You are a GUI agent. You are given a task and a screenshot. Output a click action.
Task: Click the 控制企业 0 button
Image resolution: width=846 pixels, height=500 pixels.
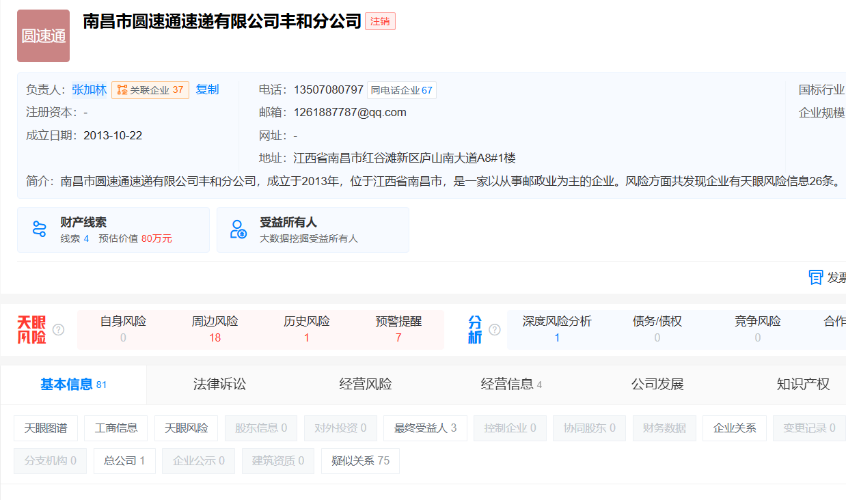coord(510,428)
